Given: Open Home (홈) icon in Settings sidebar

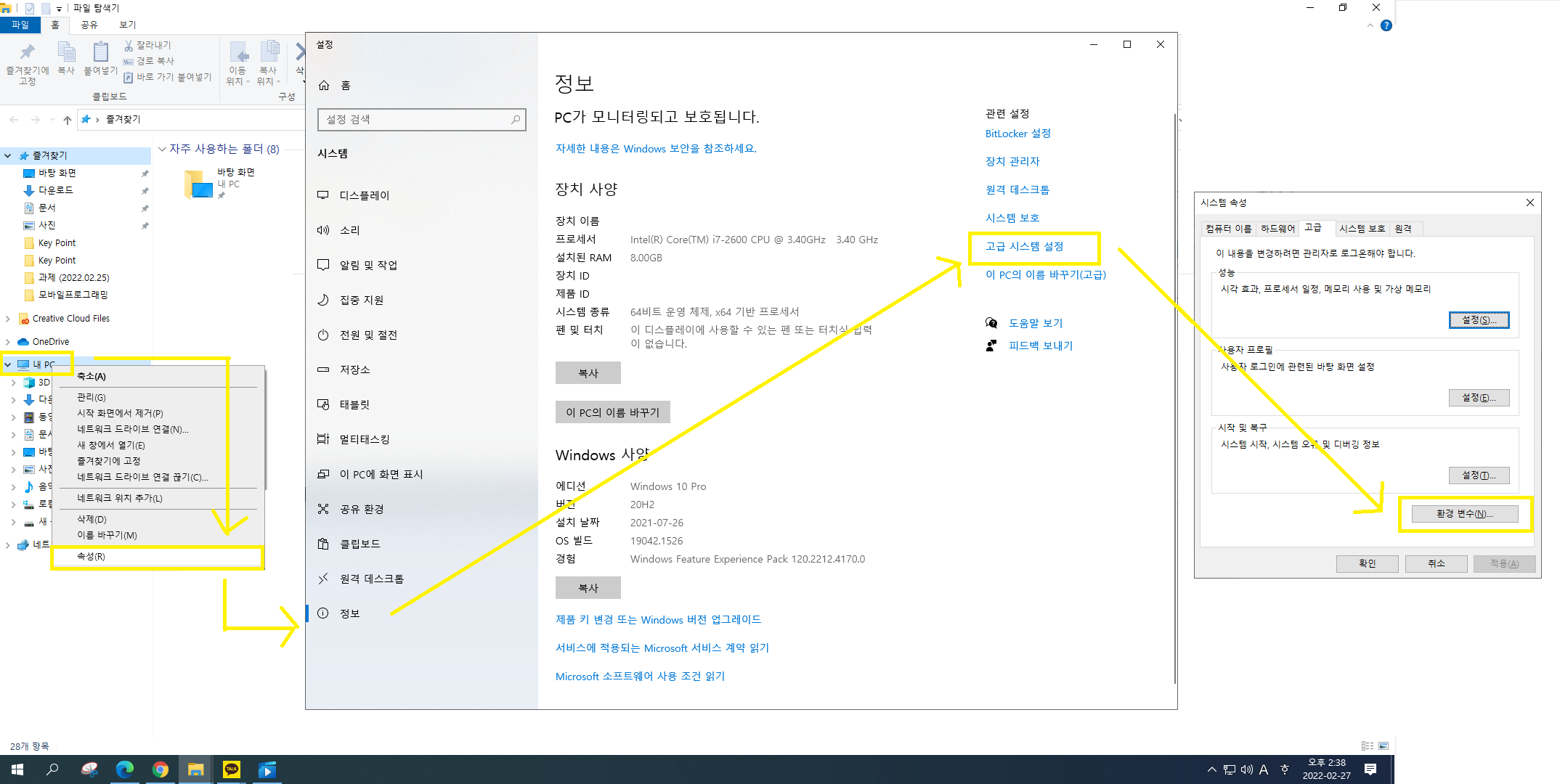Looking at the screenshot, I should [x=324, y=86].
